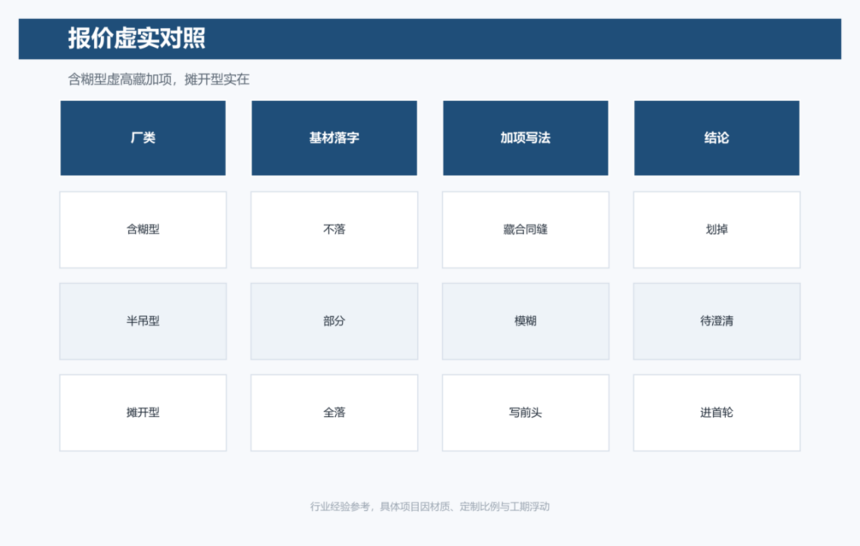
Task: Click the 基材落字 column header
Action: pos(334,138)
